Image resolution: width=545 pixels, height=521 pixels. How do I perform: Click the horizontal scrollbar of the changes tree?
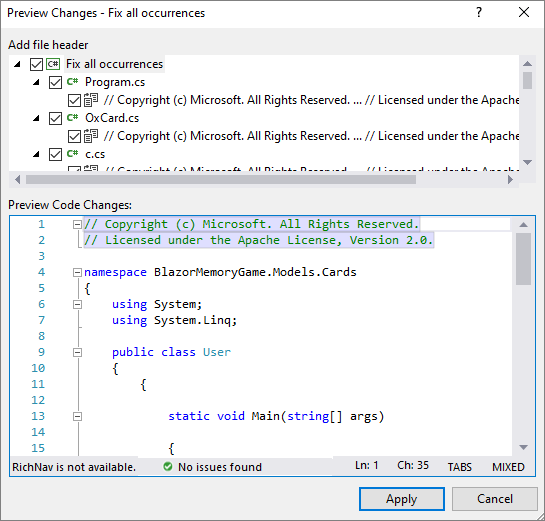tap(221, 180)
